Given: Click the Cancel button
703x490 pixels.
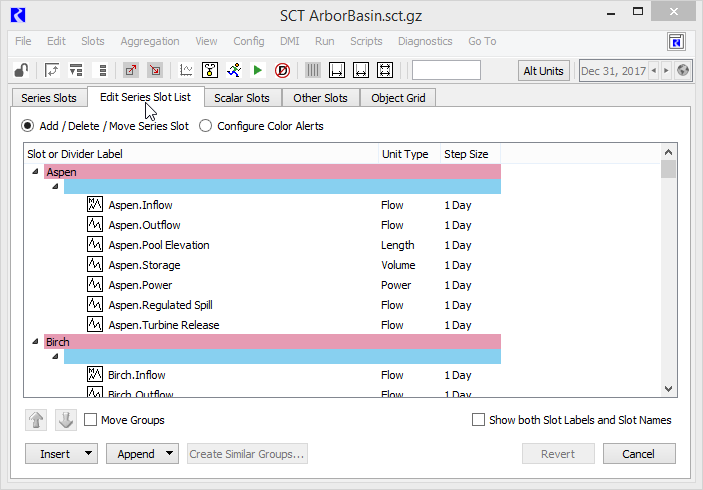Looking at the screenshot, I should [638, 454].
